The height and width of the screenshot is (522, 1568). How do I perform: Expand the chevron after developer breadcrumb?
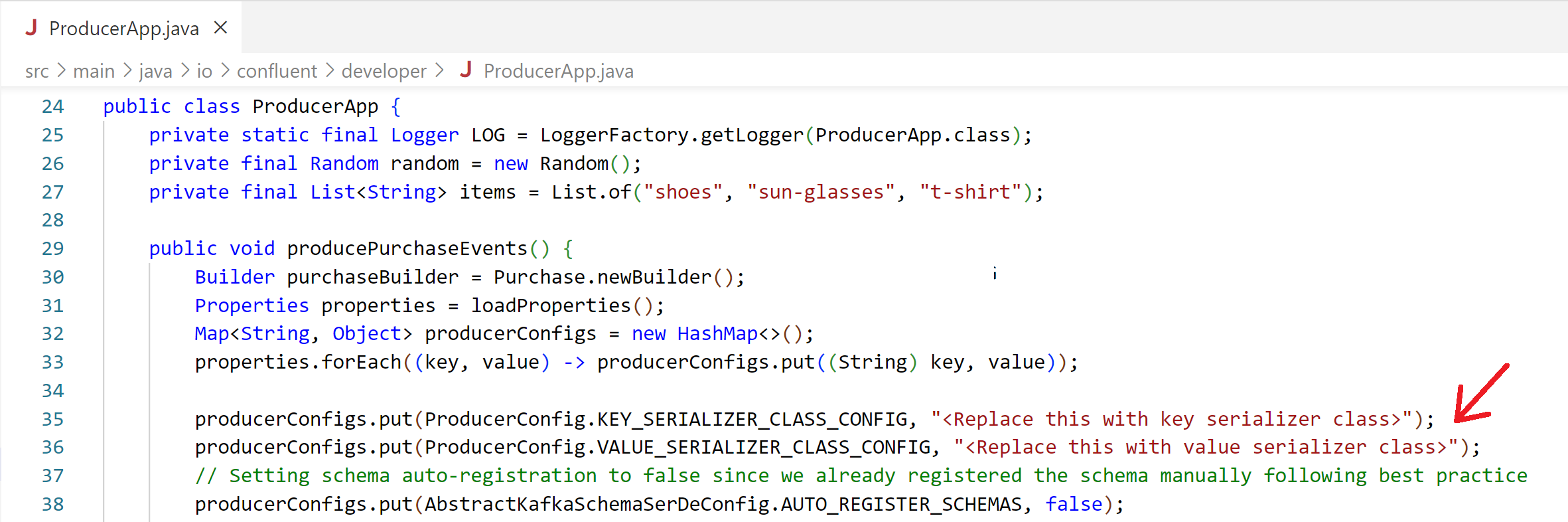439,70
